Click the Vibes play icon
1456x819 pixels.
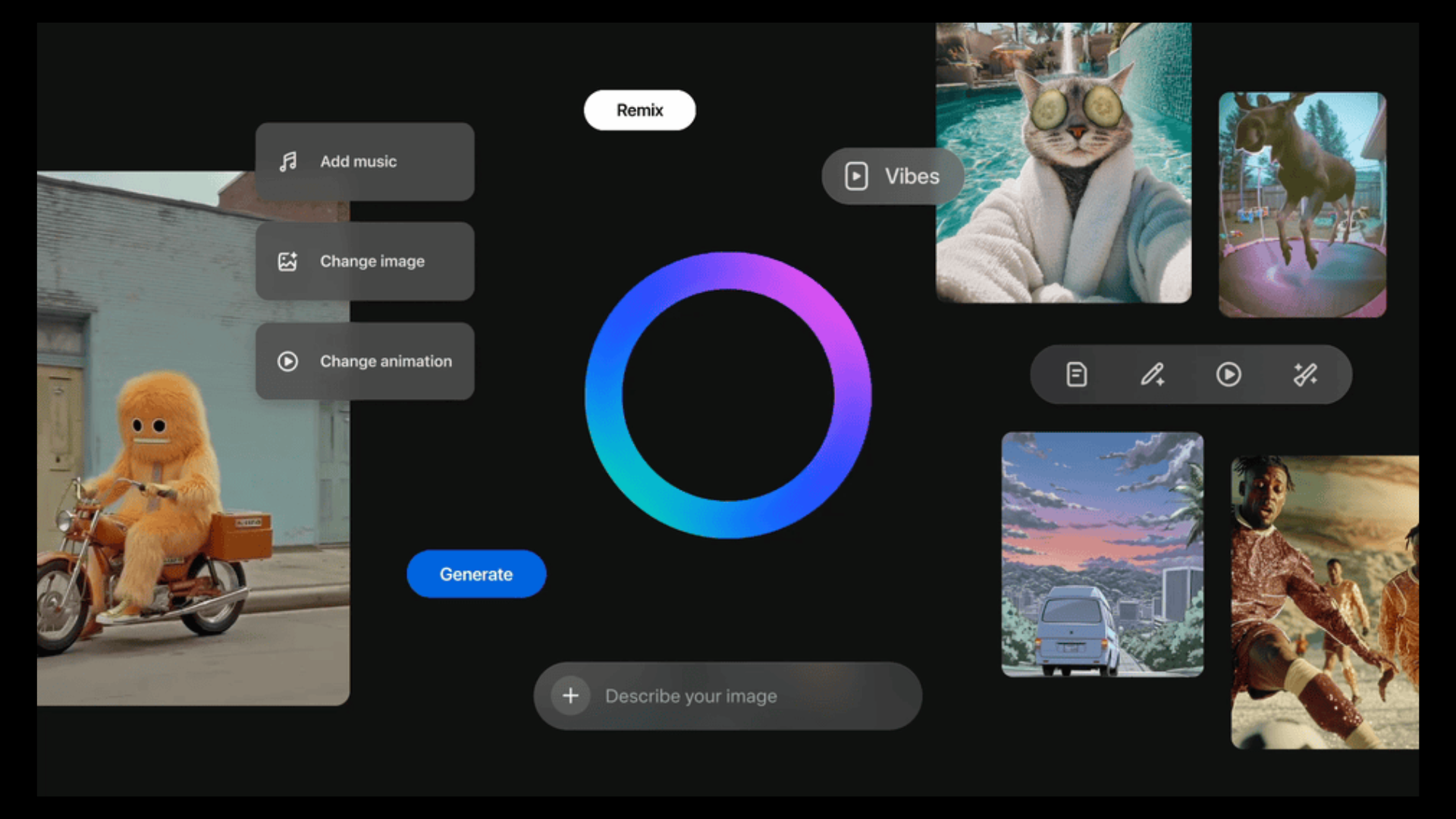pyautogui.click(x=856, y=175)
